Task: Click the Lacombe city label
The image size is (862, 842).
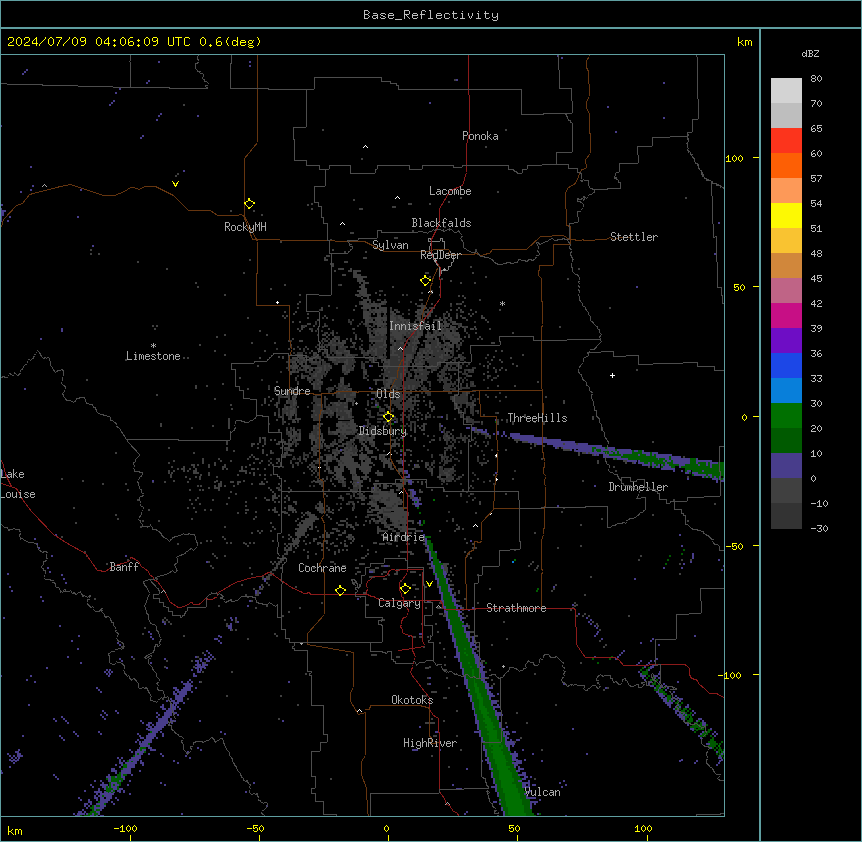Action: pyautogui.click(x=450, y=191)
